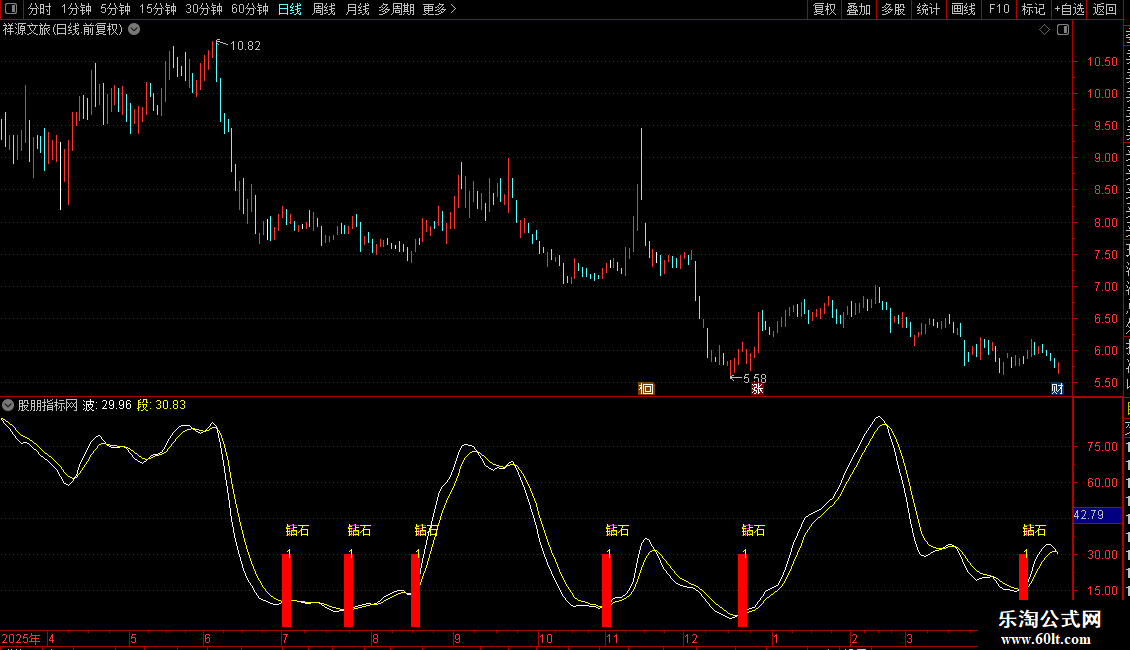This screenshot has height=650, width=1130.
Task: Add stock with the +自选 button
Action: tap(1069, 9)
